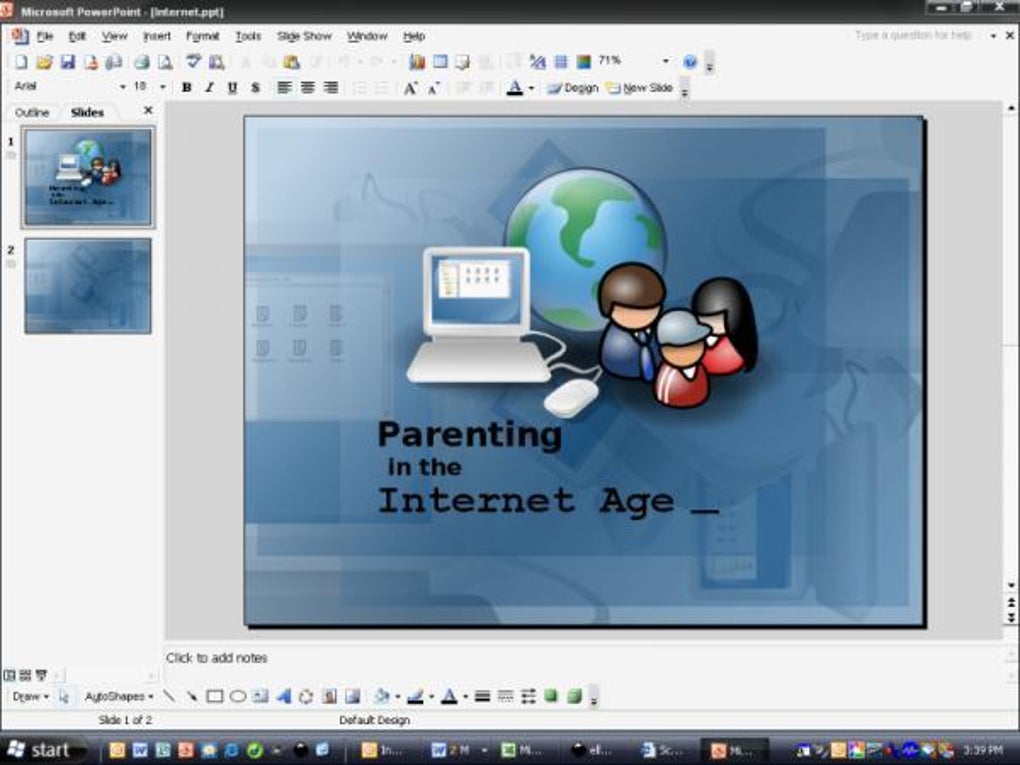Toggle Underline formatting
The height and width of the screenshot is (765, 1020).
point(232,87)
